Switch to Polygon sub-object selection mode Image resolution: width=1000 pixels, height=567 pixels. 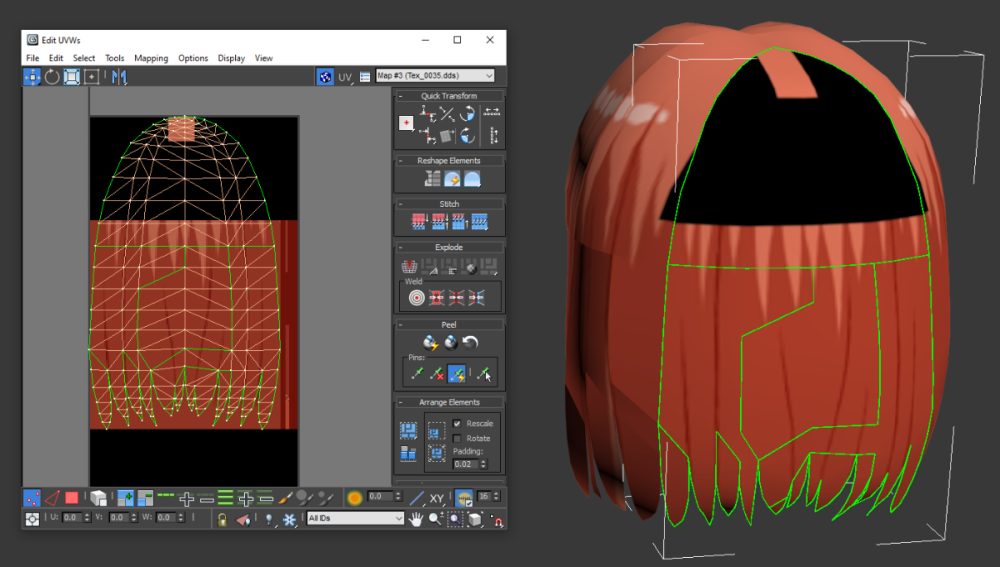(72, 498)
